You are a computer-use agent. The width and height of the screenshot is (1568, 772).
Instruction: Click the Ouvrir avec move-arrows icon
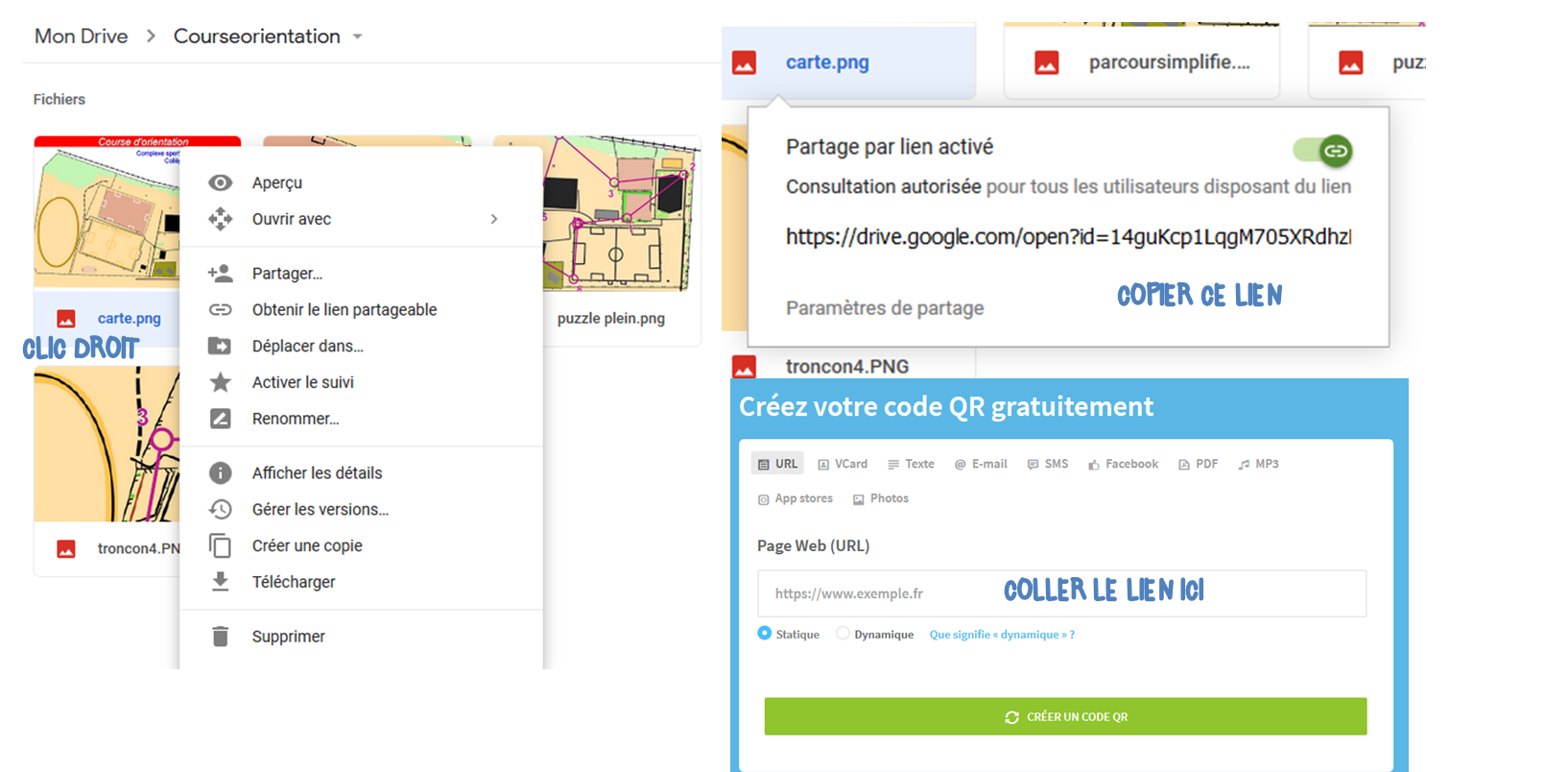[221, 219]
